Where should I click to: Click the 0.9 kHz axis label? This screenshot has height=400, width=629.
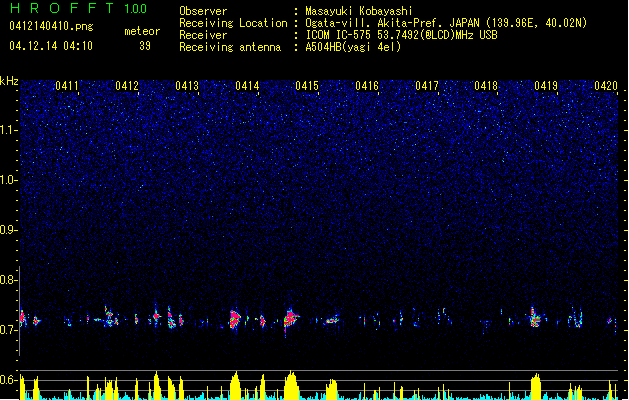[8, 230]
